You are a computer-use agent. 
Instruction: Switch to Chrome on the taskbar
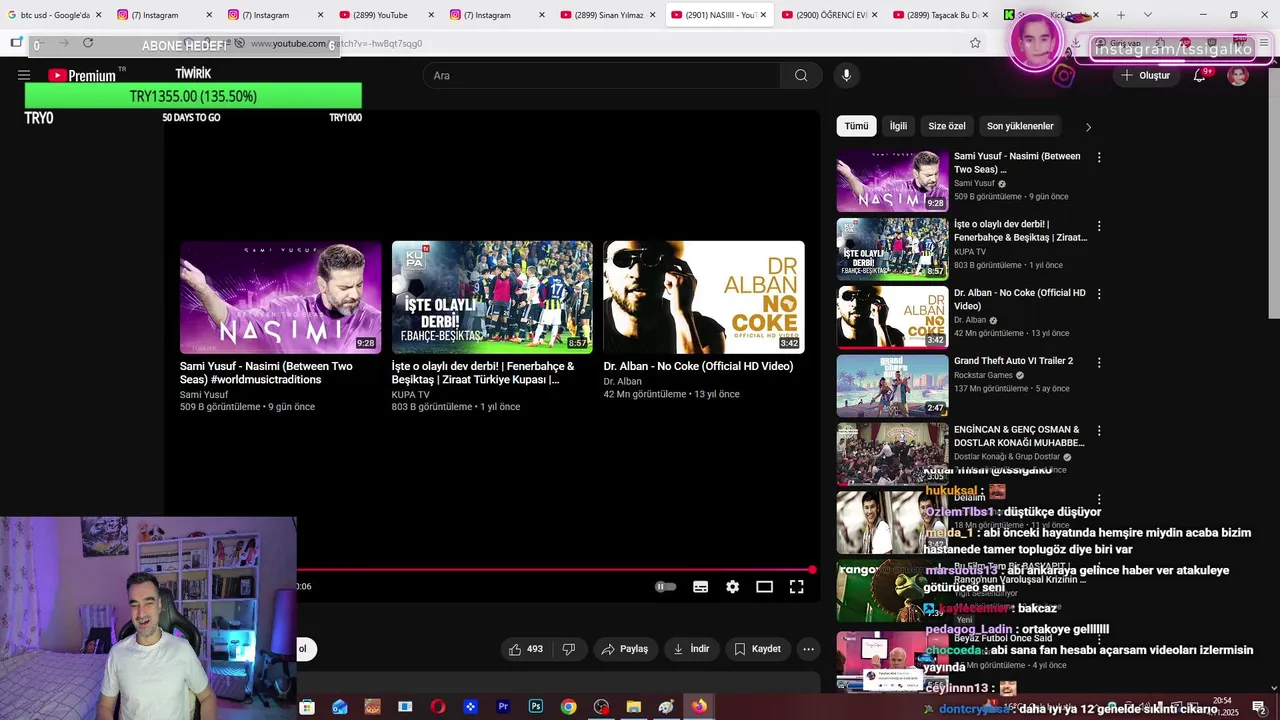[x=568, y=707]
